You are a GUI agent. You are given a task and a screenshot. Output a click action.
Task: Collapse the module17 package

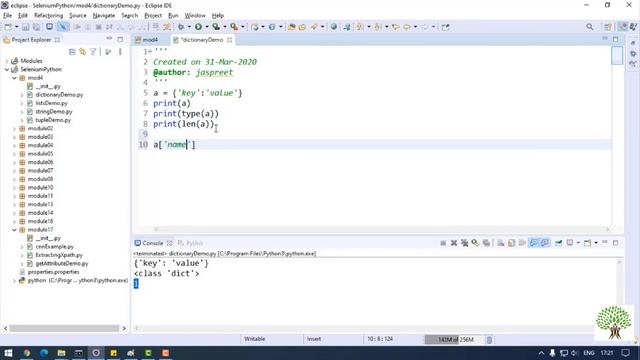(14, 230)
